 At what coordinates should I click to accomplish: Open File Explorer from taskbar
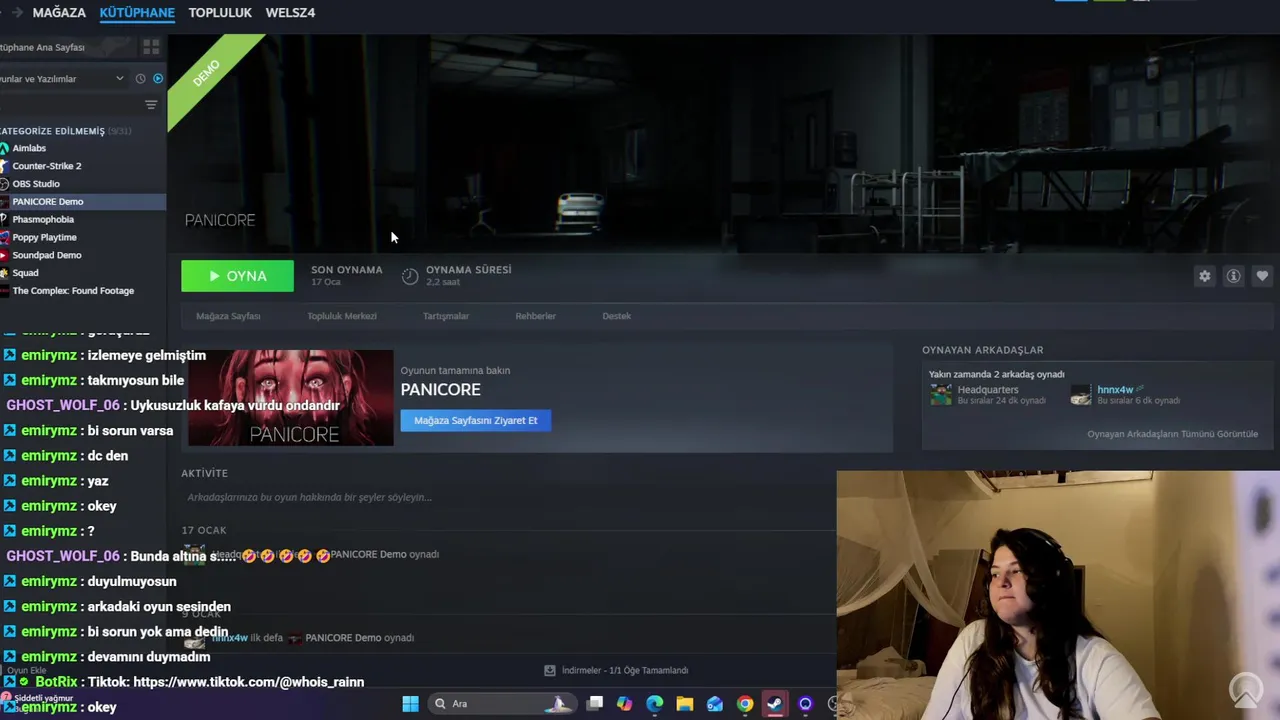point(685,704)
